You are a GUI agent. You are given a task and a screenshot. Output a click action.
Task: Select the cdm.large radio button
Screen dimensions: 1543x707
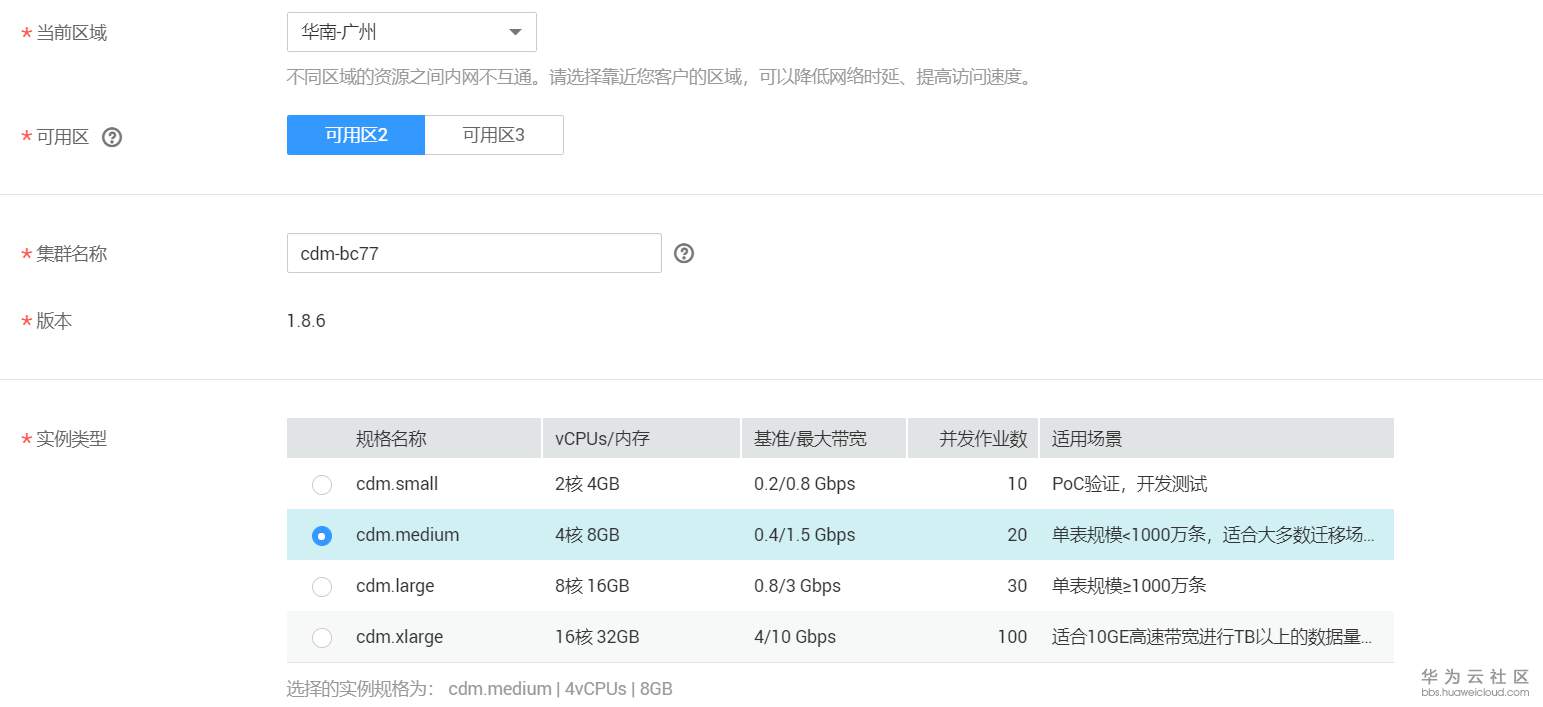pos(322,587)
